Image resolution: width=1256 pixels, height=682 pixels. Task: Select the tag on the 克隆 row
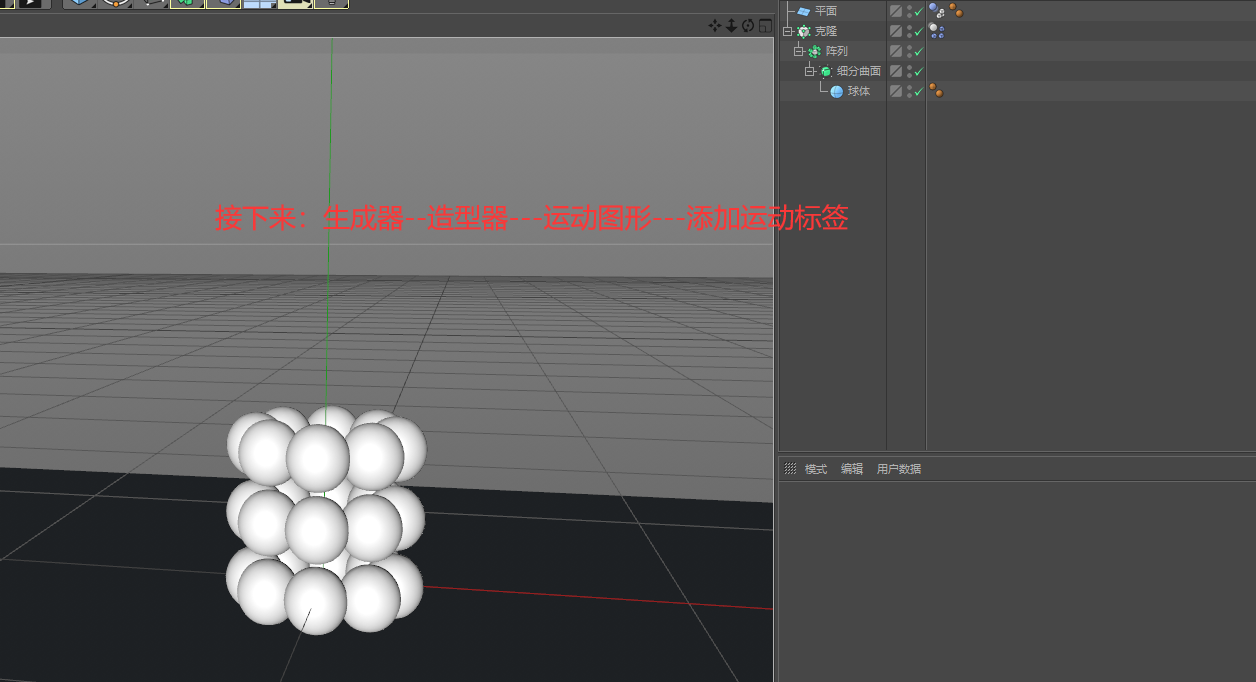[x=937, y=31]
